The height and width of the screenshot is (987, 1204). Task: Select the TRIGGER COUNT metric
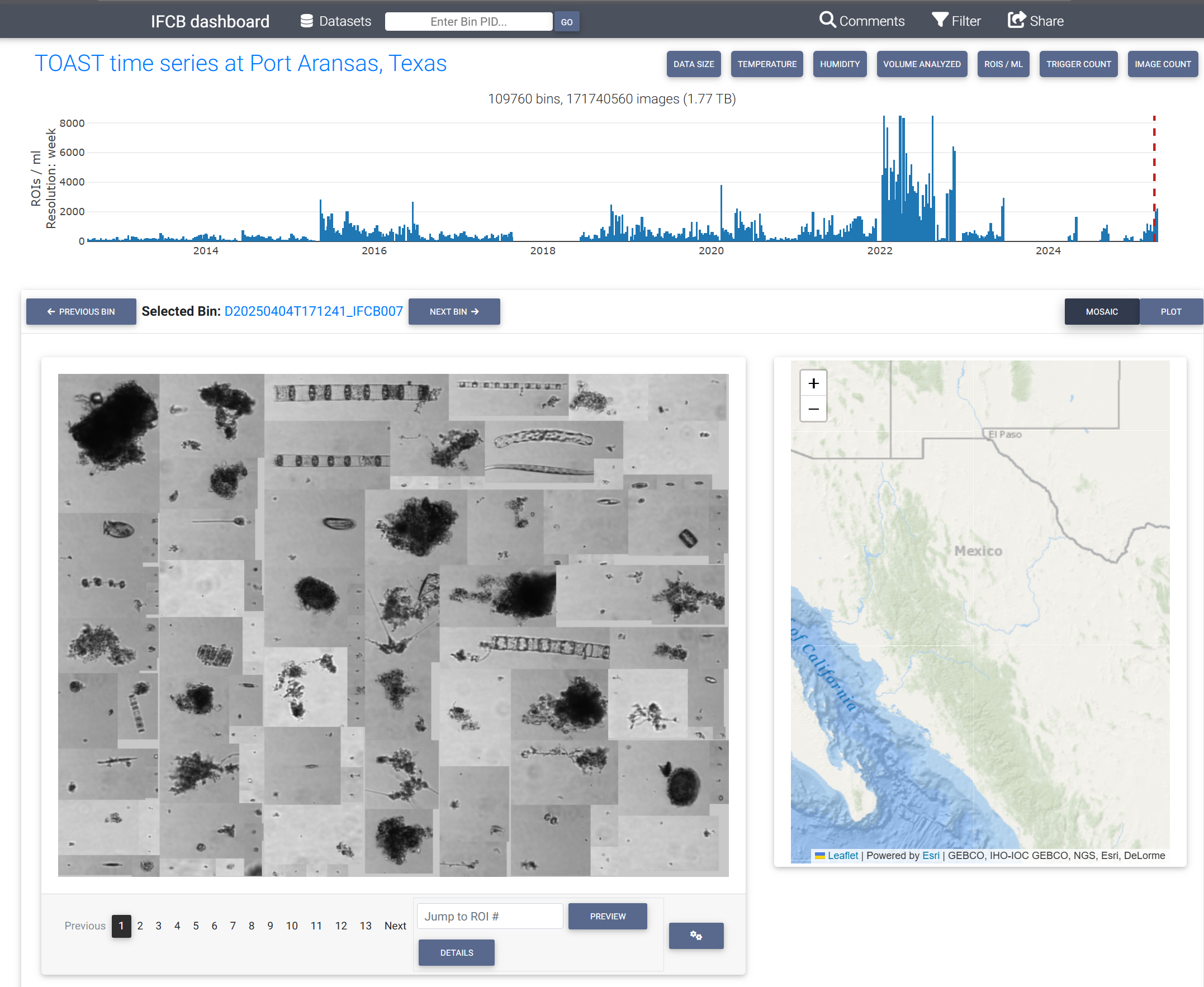pos(1078,64)
